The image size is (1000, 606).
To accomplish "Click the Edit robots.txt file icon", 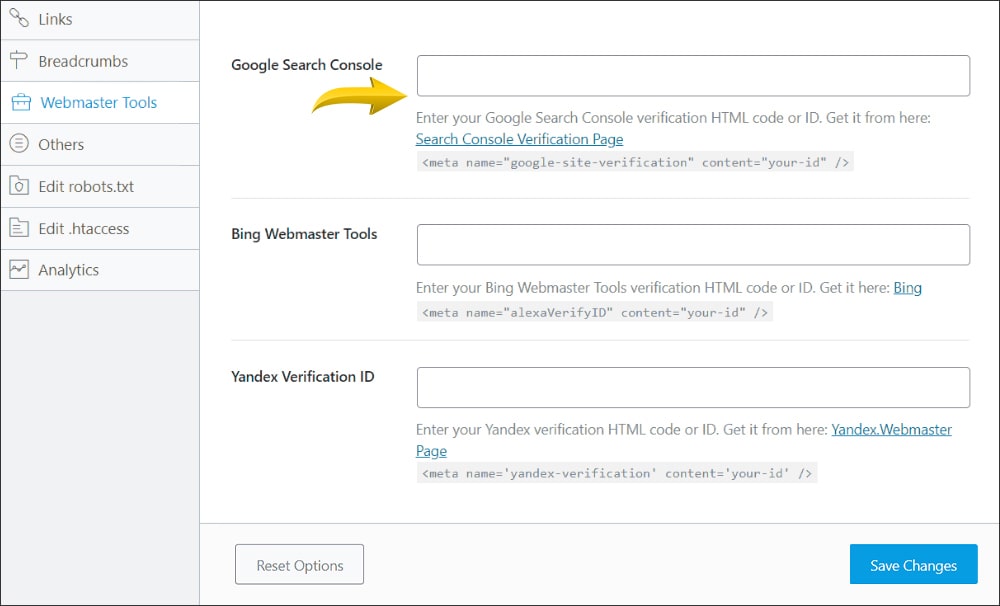I will 19,186.
